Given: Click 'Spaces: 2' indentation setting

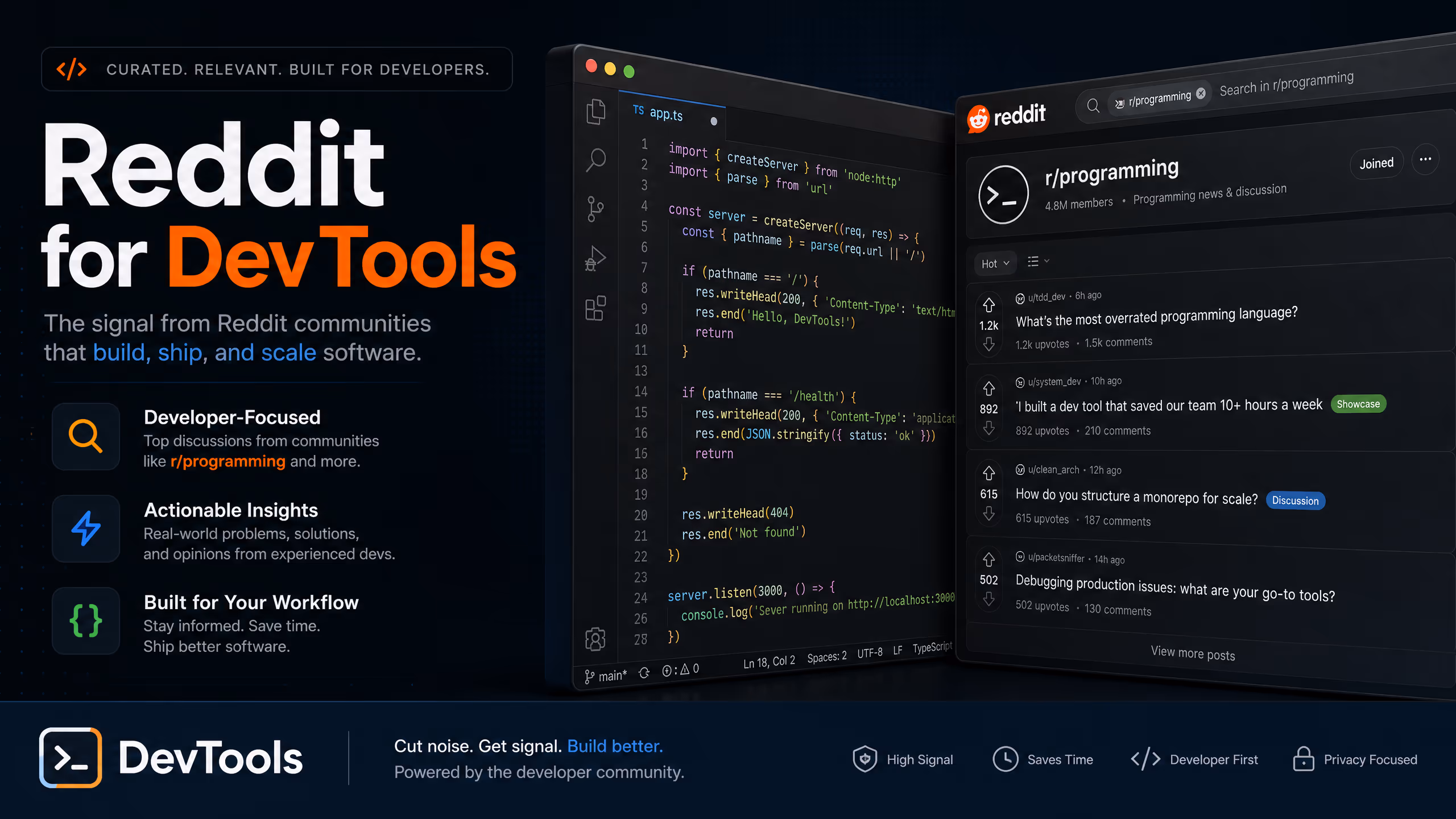Looking at the screenshot, I should coord(827,657).
